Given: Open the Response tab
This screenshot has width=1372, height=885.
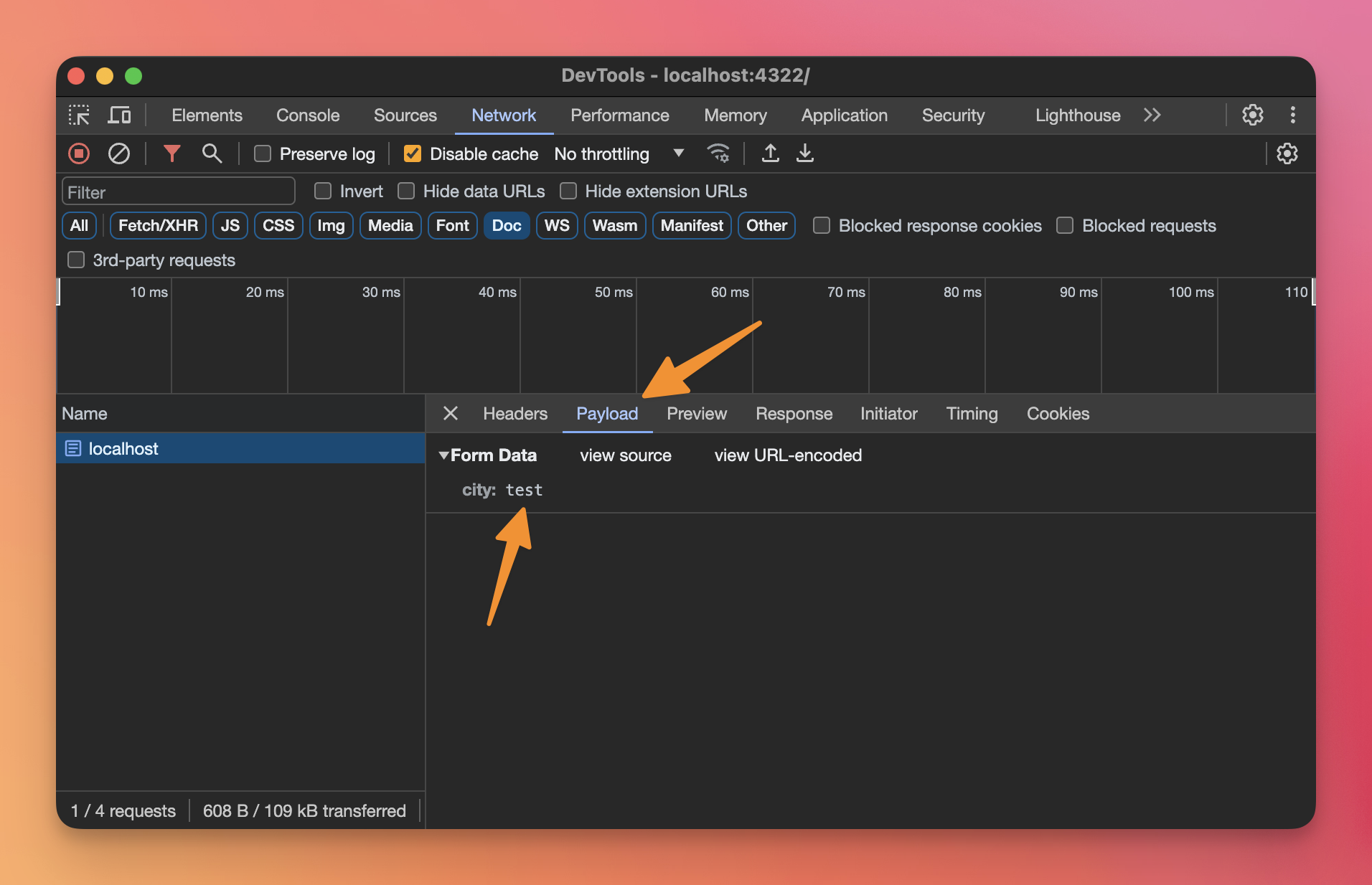Looking at the screenshot, I should (x=794, y=414).
